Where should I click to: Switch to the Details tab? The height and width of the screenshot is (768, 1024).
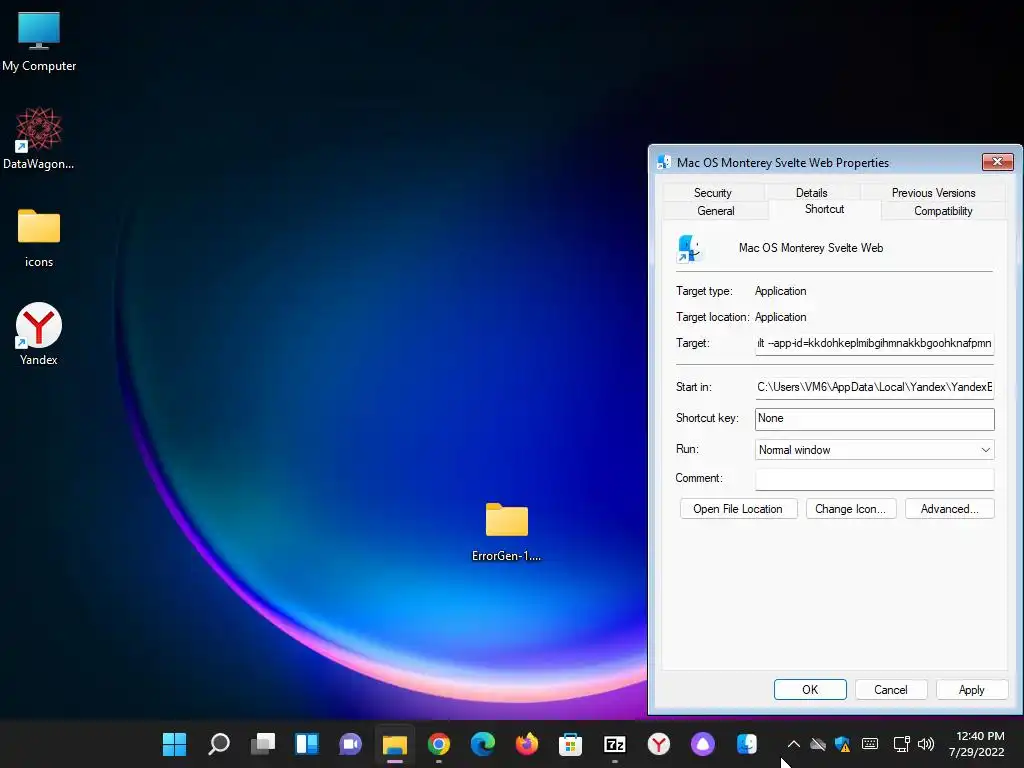click(x=811, y=193)
